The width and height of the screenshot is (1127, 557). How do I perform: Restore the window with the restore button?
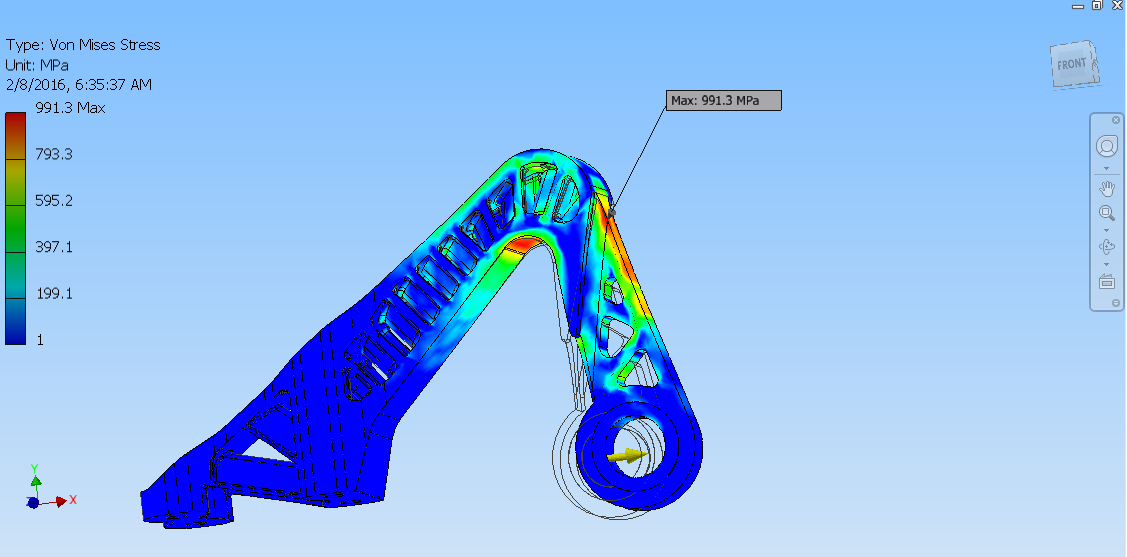[1097, 4]
